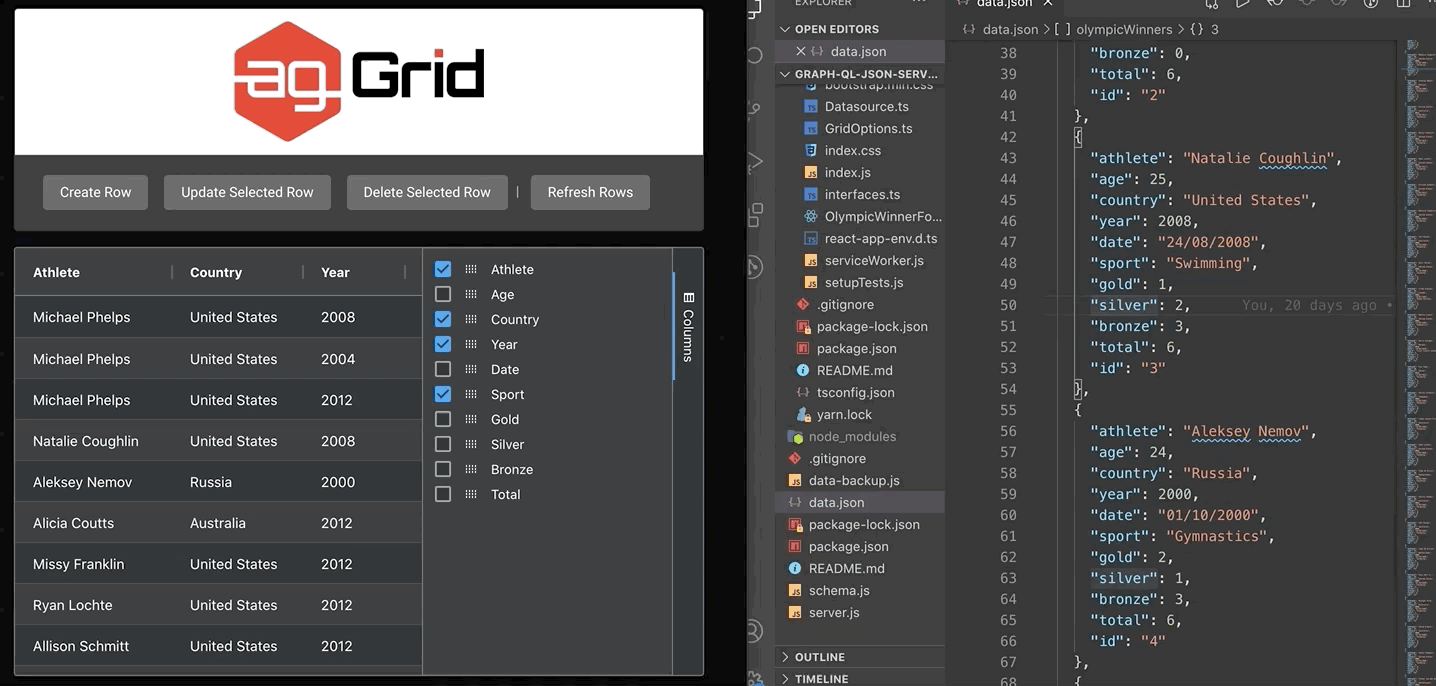The height and width of the screenshot is (686, 1436).
Task: Select the Ryan Lochte row
Action: point(219,605)
